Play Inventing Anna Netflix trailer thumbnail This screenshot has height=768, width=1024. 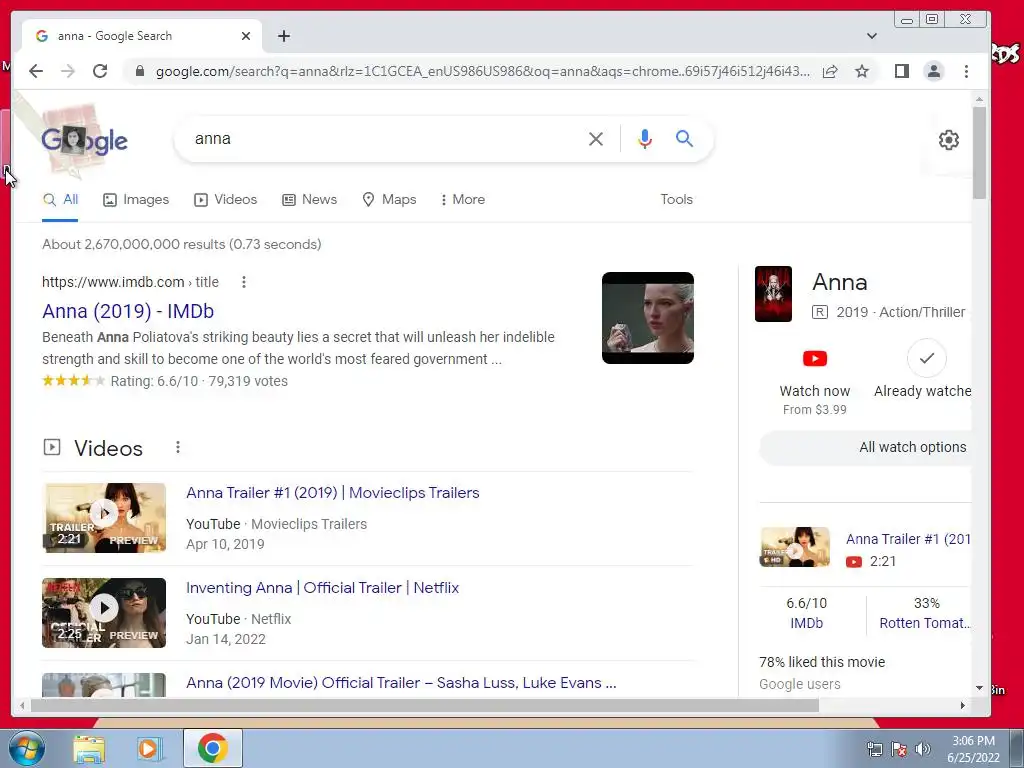tap(104, 613)
